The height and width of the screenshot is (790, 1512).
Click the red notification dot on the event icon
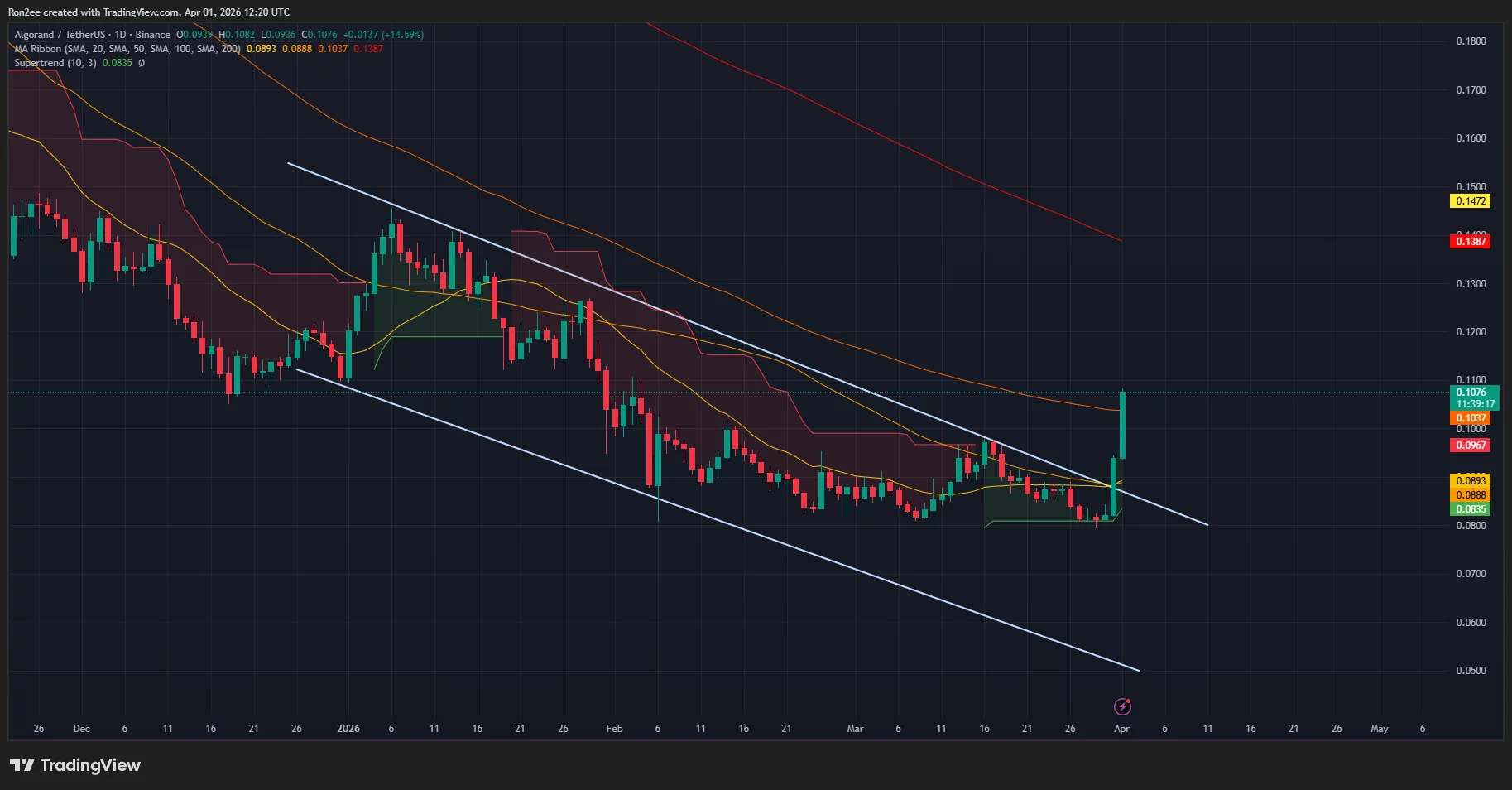1128,701
